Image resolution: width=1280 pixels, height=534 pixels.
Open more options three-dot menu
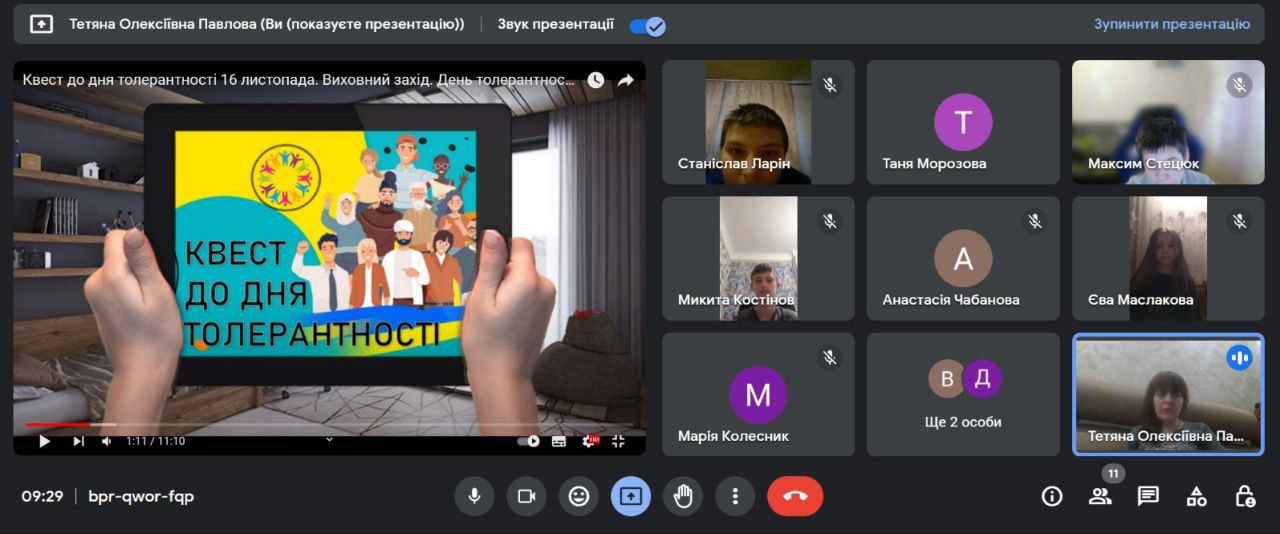(x=735, y=496)
